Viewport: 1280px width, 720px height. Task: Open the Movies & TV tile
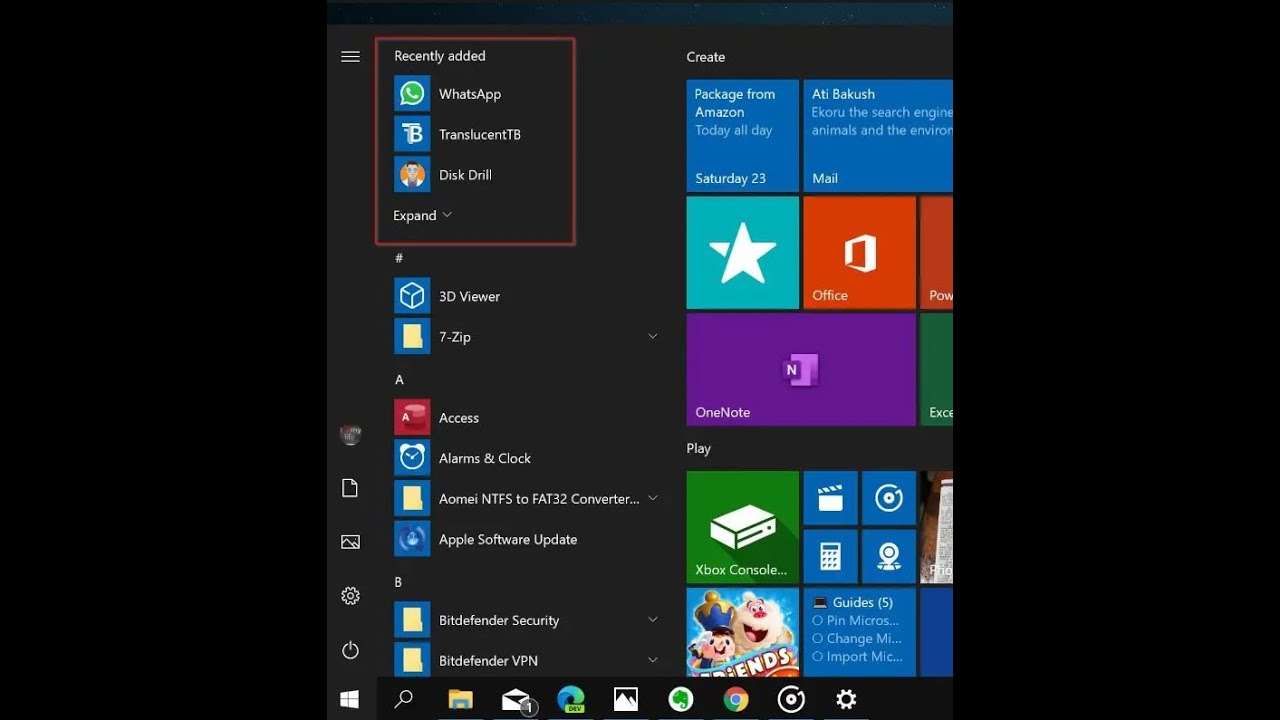(830, 498)
